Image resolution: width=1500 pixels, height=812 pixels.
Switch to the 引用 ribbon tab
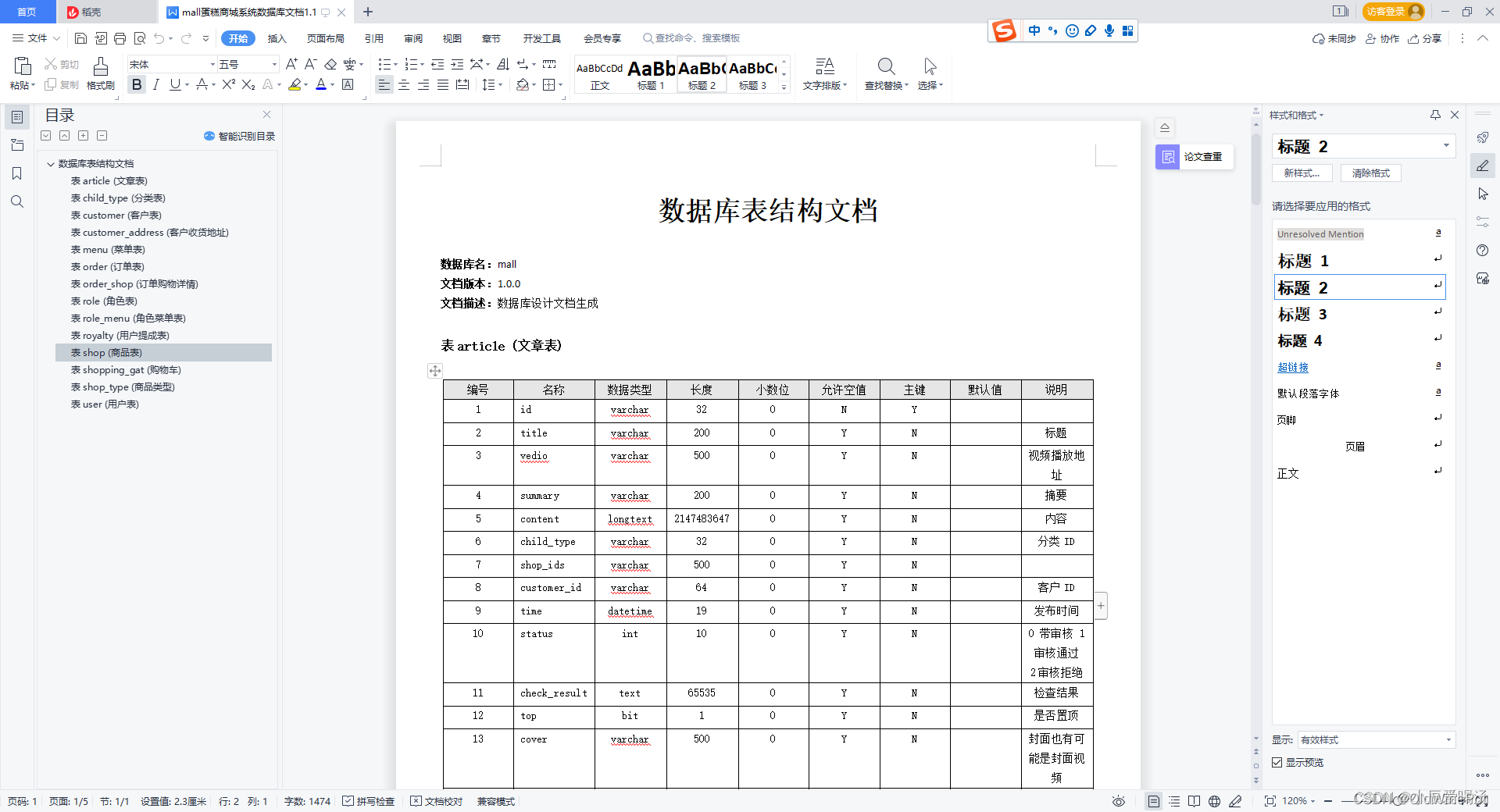[x=374, y=38]
